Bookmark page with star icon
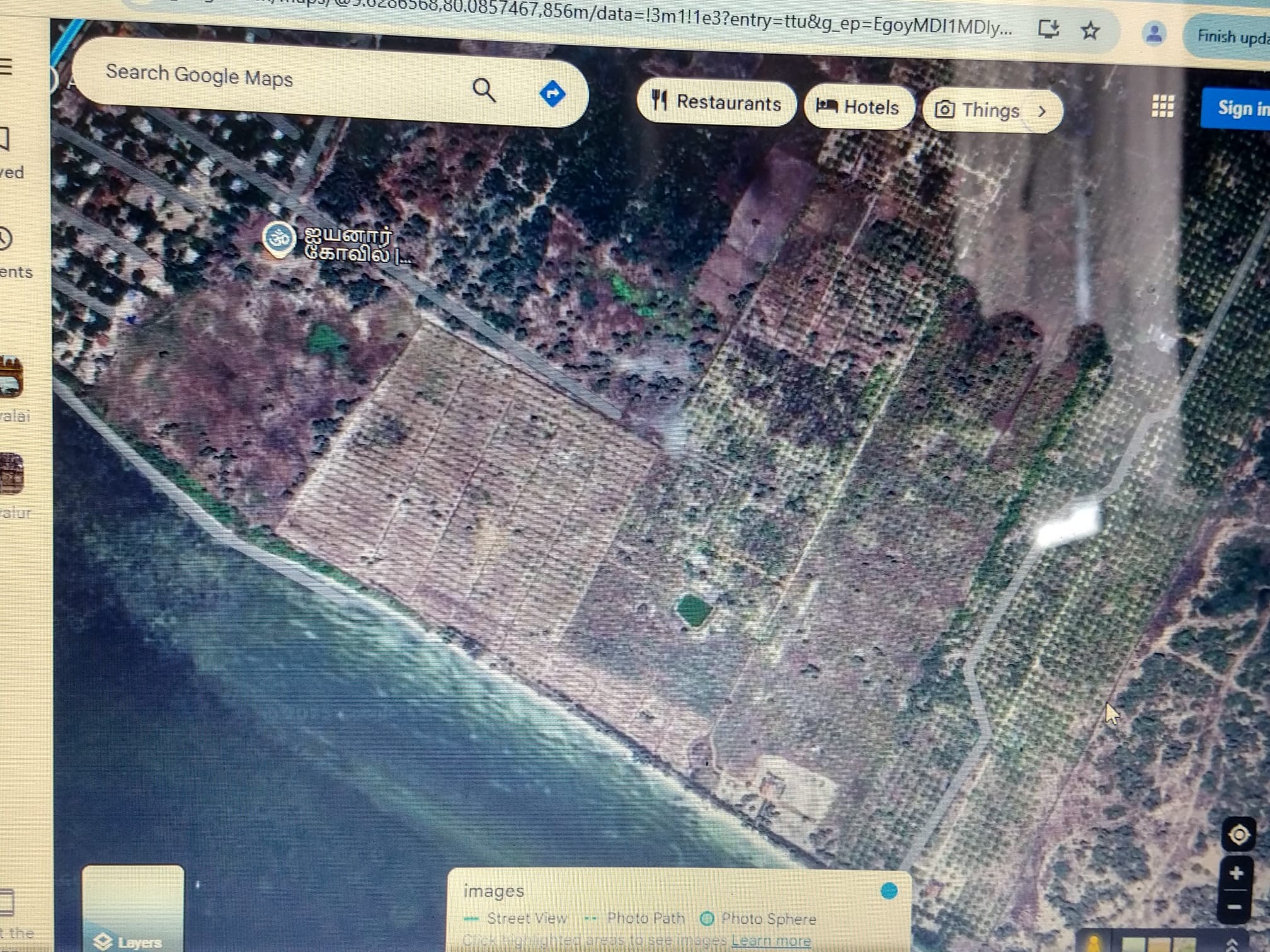The height and width of the screenshot is (952, 1270). tap(1090, 31)
